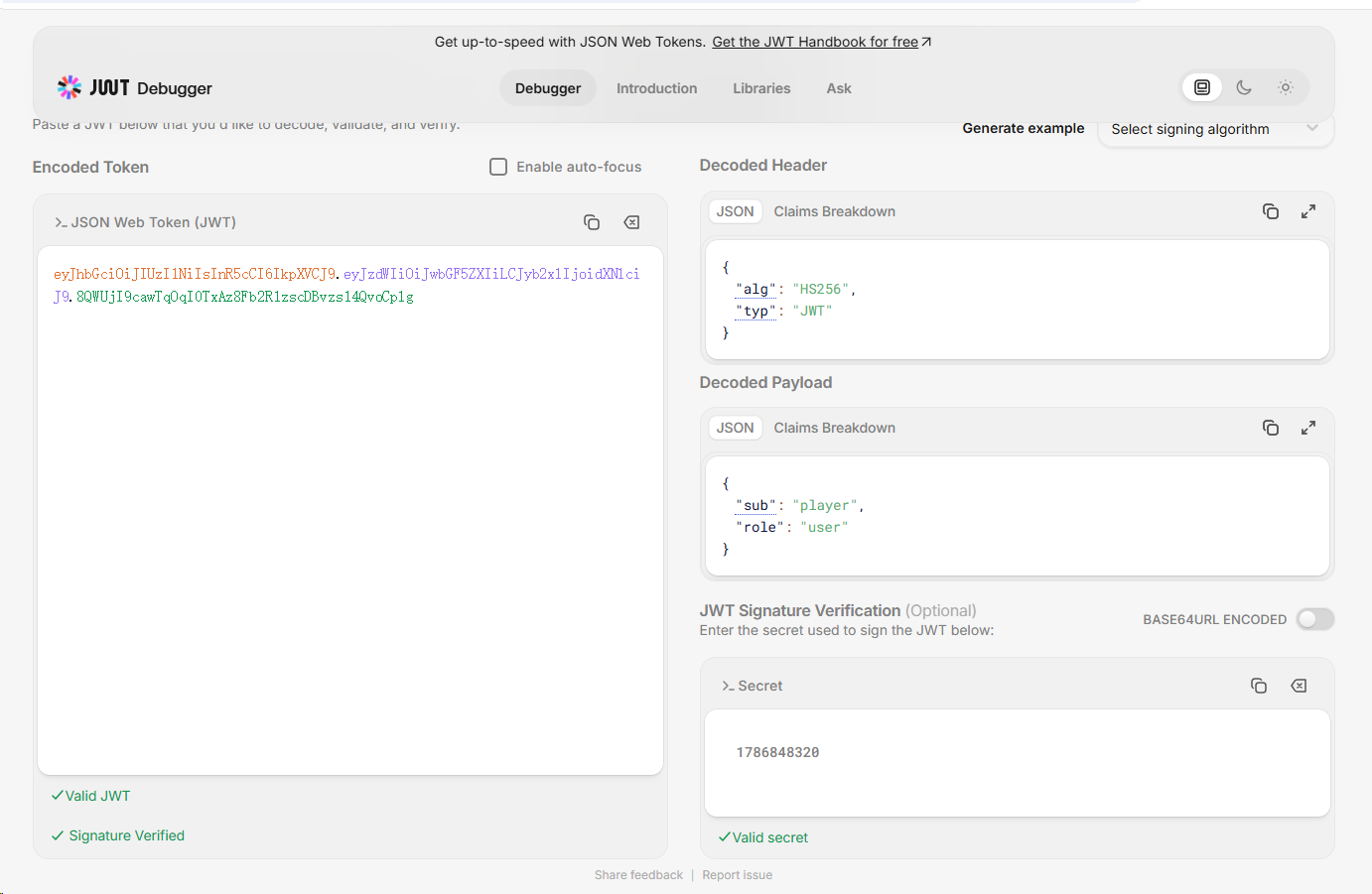This screenshot has height=894, width=1372.
Task: Click the JWT Debugger logo
Action: [x=134, y=88]
